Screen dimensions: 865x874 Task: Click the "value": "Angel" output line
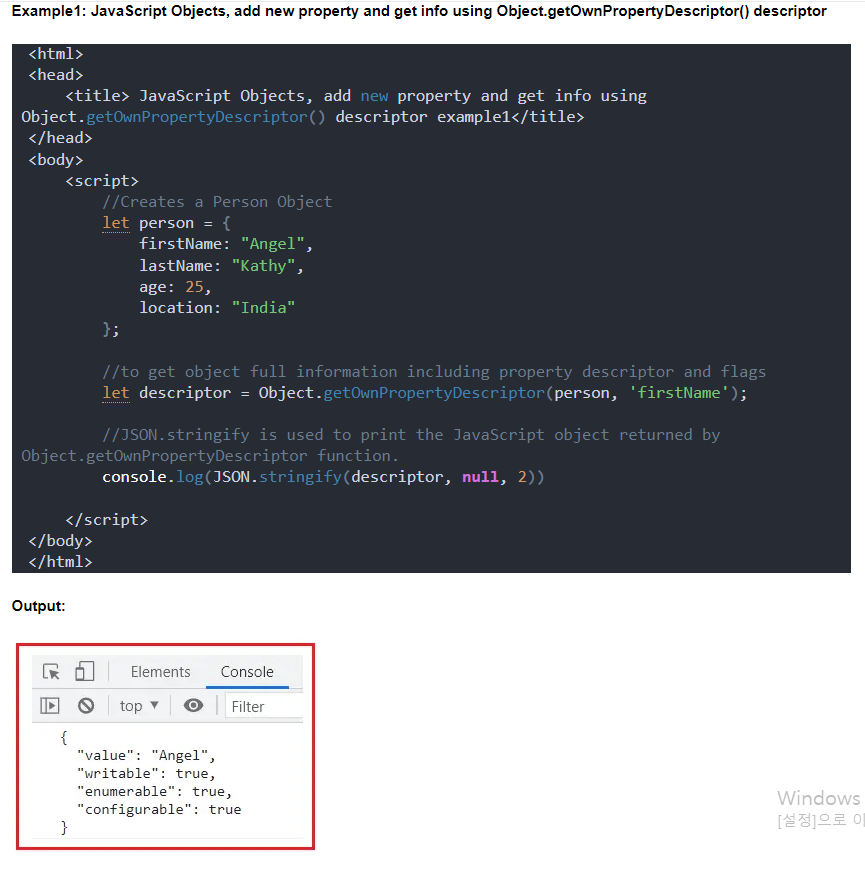(146, 755)
